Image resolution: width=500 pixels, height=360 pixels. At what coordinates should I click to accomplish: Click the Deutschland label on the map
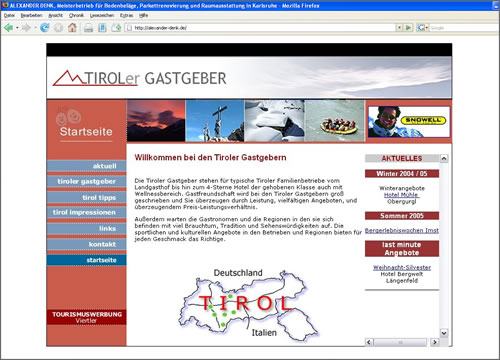pyautogui.click(x=238, y=273)
